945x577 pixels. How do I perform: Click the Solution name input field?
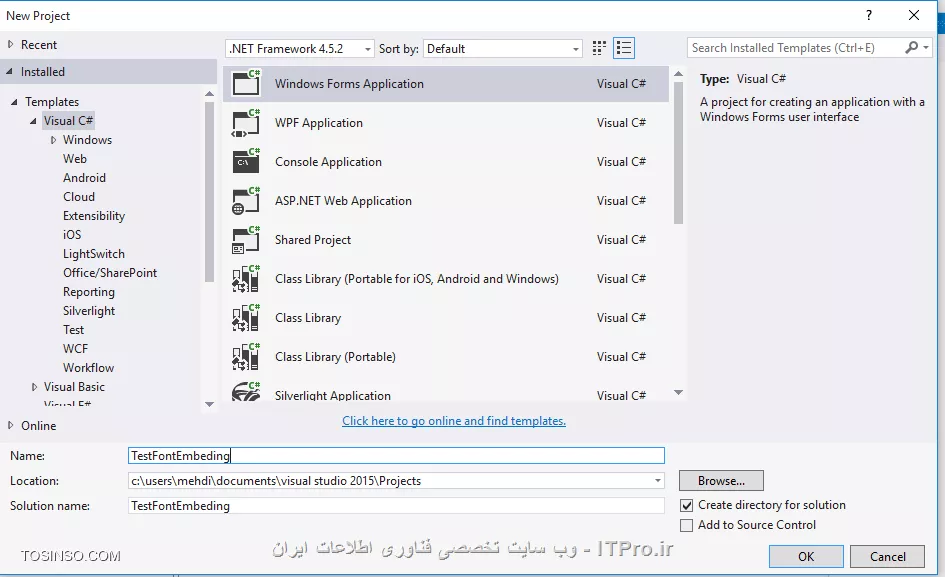point(396,506)
